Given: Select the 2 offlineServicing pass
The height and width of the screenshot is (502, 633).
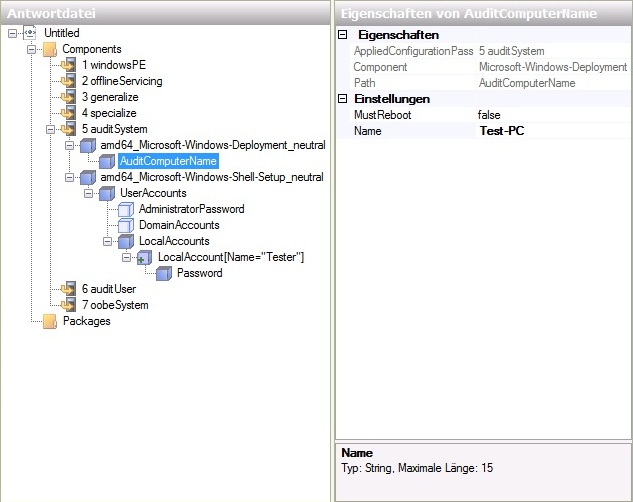Looking at the screenshot, I should [122, 81].
